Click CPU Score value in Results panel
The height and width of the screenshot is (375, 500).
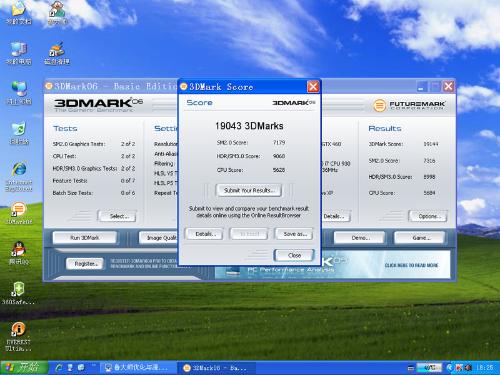point(429,193)
